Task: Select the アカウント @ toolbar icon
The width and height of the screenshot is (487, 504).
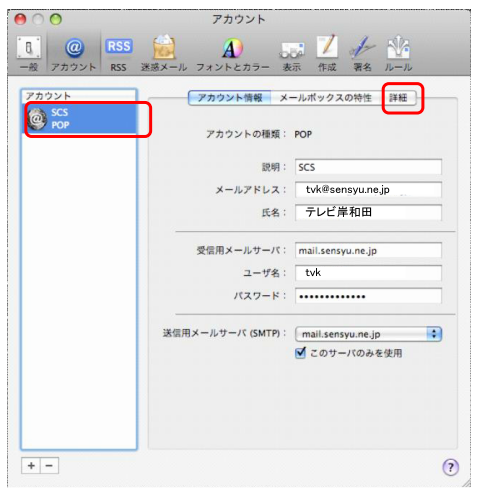Action: point(74,53)
